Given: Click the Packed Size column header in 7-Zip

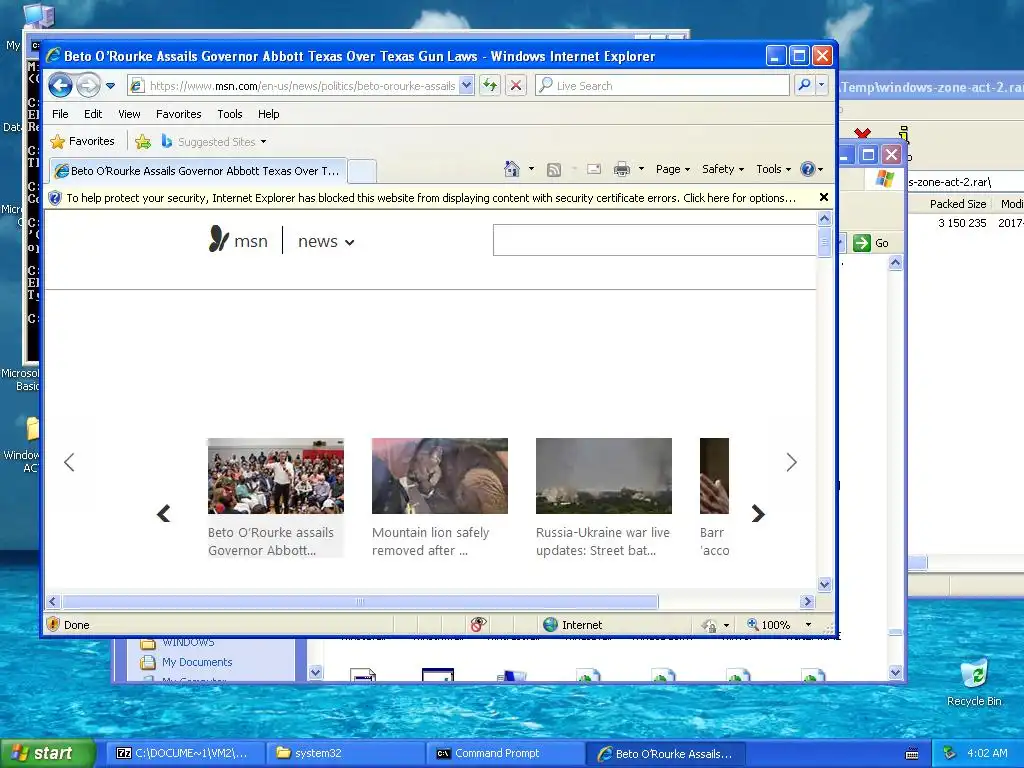Looking at the screenshot, I should (957, 204).
